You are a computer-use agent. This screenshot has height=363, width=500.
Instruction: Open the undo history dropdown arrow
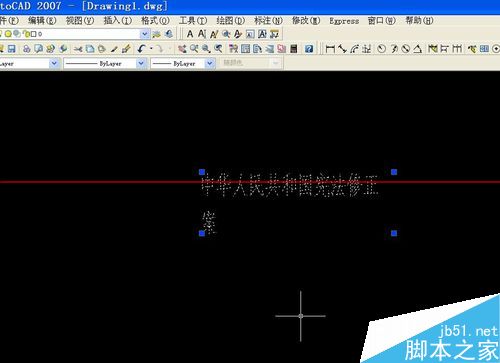(x=151, y=49)
